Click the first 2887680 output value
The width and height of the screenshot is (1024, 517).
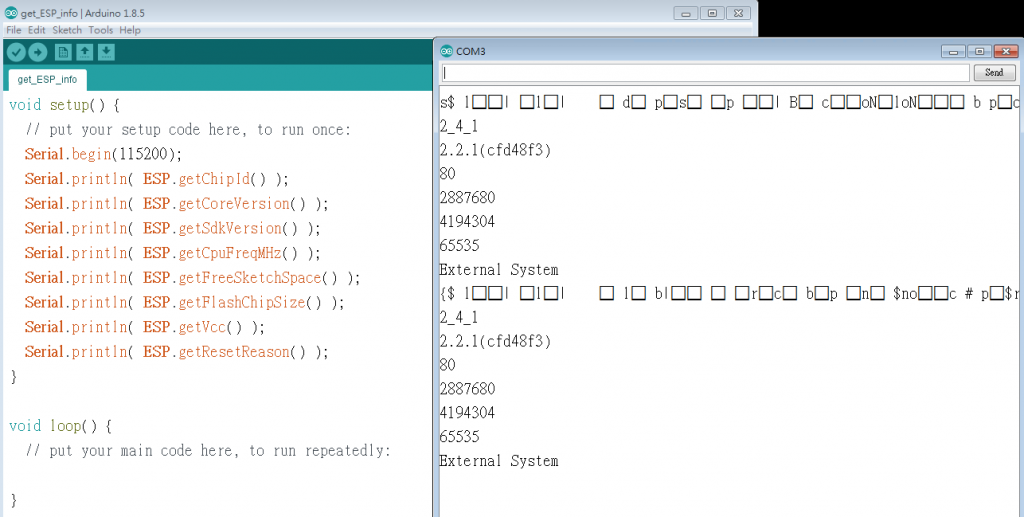click(x=468, y=198)
